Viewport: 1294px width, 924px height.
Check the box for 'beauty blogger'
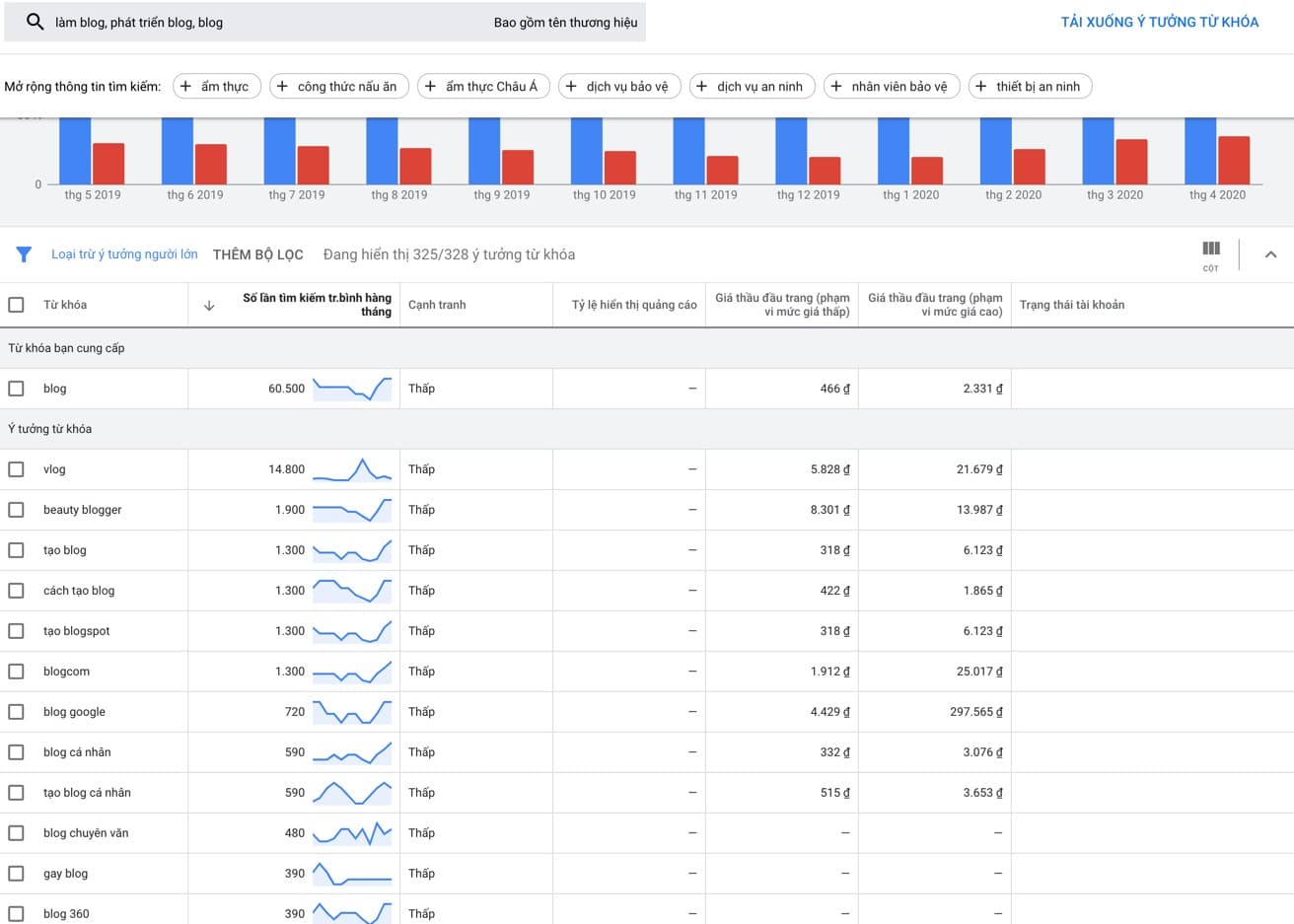pyautogui.click(x=16, y=510)
